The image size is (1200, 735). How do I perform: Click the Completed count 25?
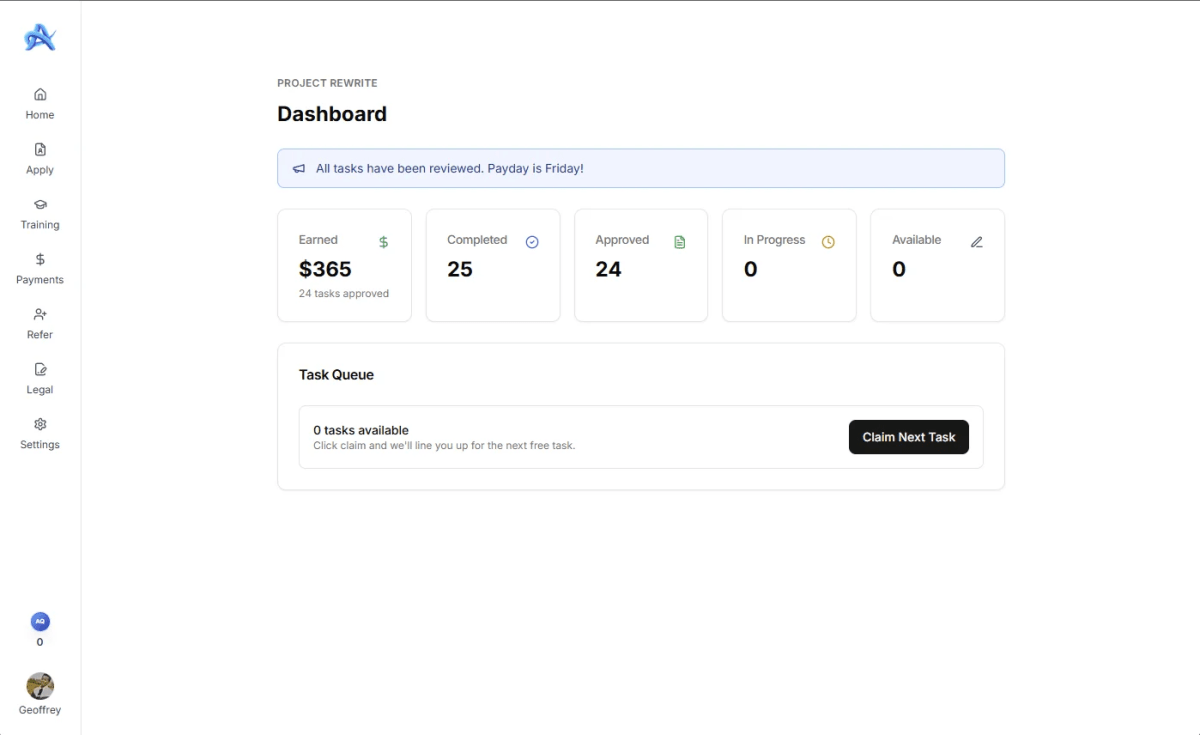[x=460, y=269]
